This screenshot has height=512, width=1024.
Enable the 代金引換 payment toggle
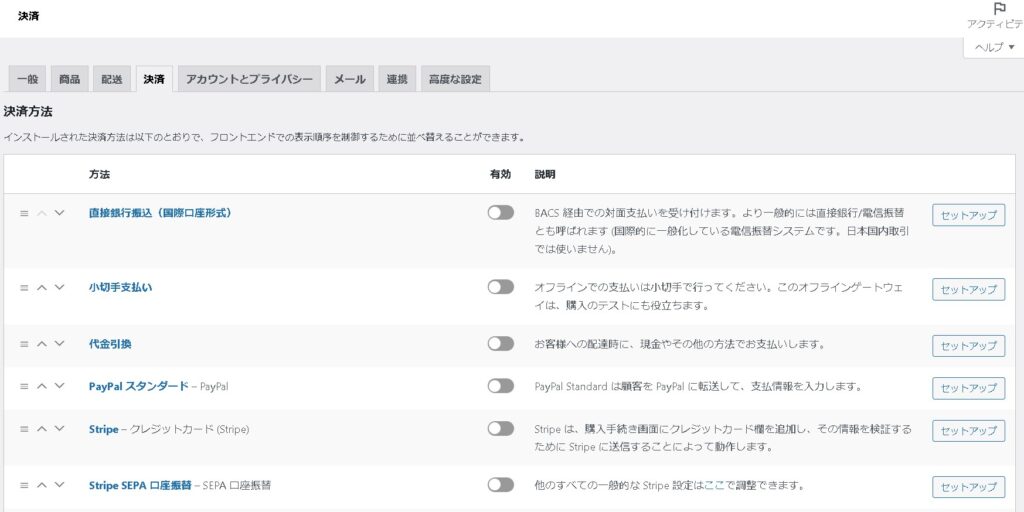[500, 344]
